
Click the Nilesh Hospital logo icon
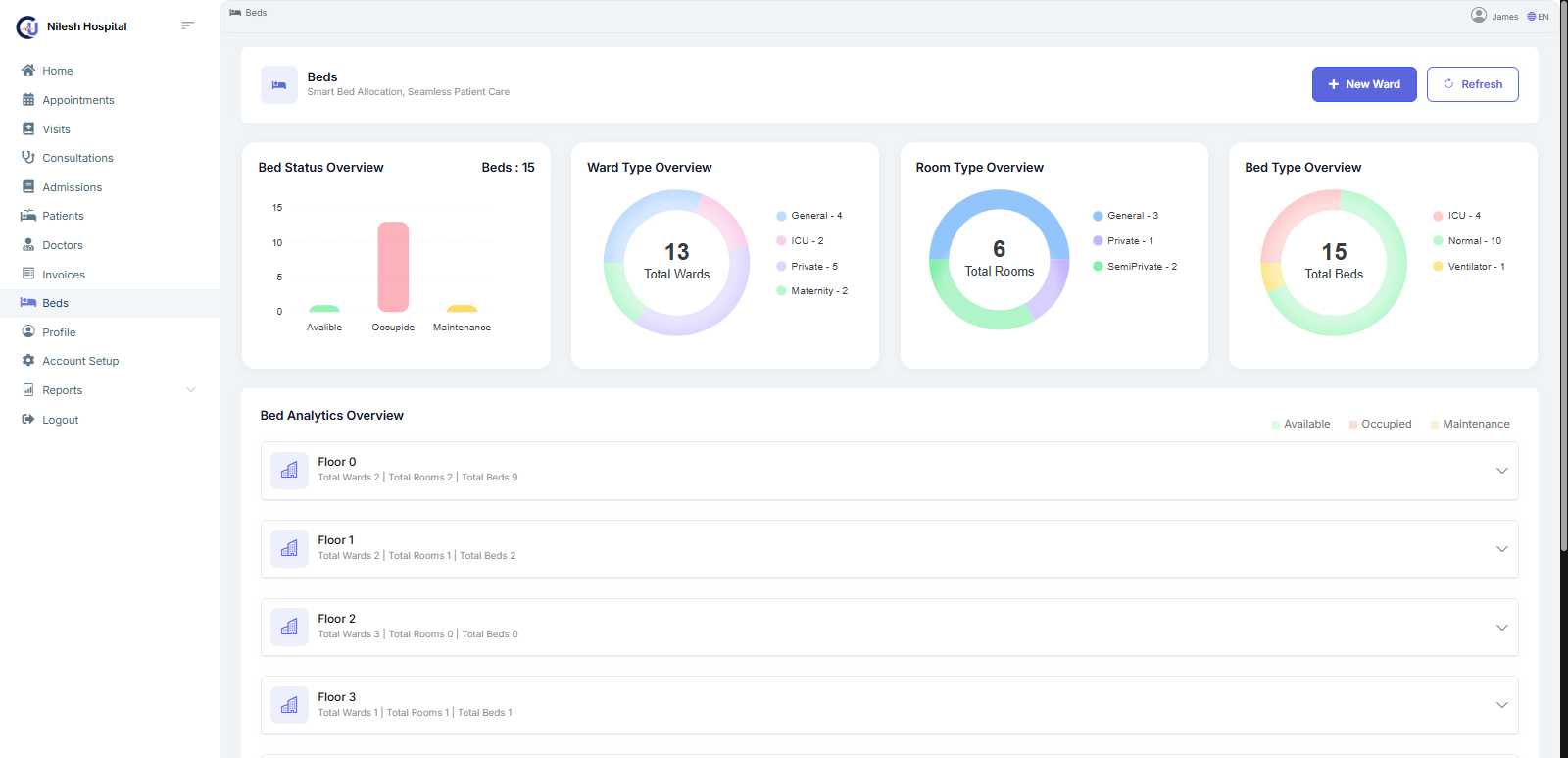point(27,26)
